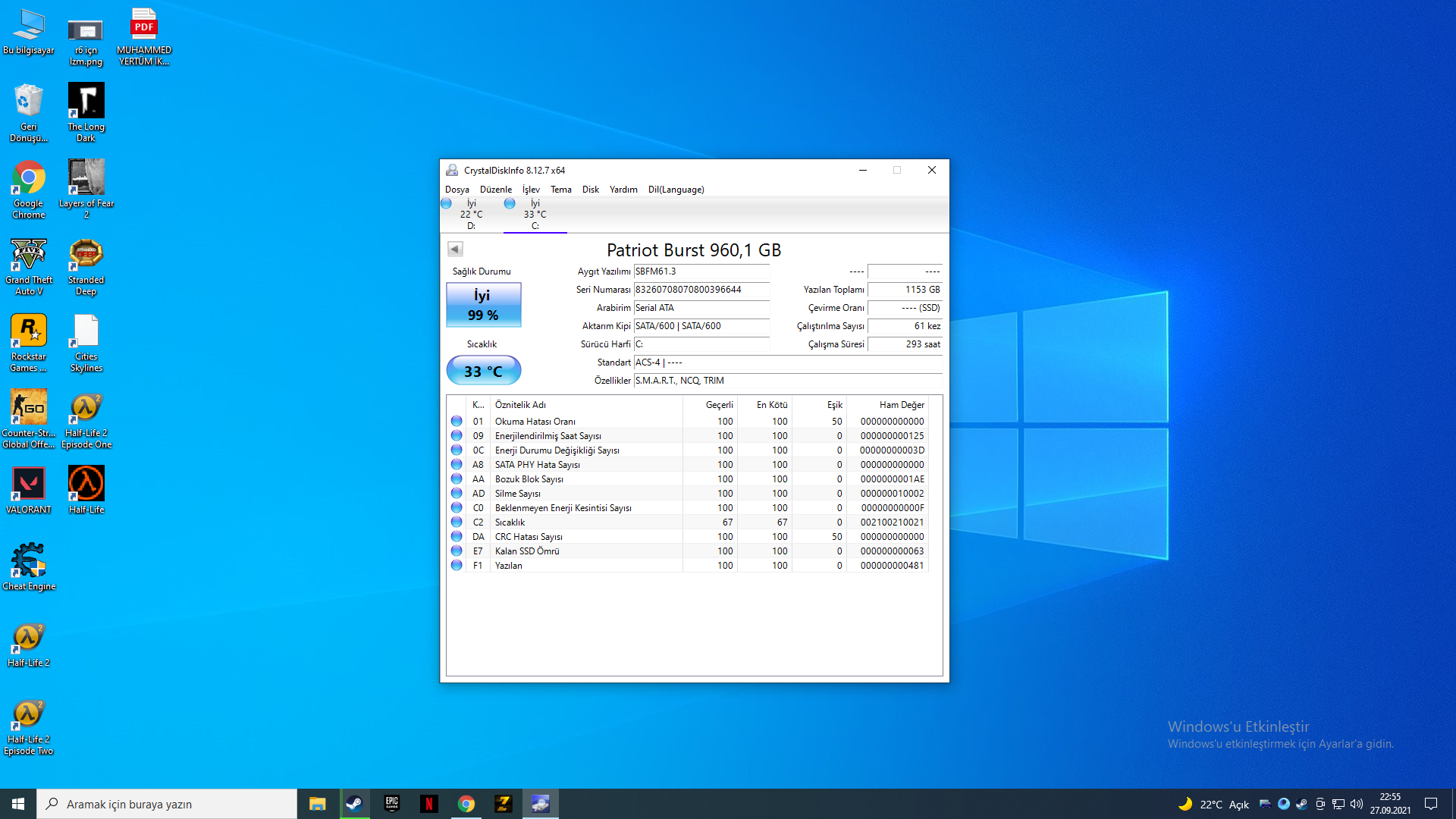
Task: Click status dot for Bozuk Blok Sayısı row
Action: tap(457, 479)
